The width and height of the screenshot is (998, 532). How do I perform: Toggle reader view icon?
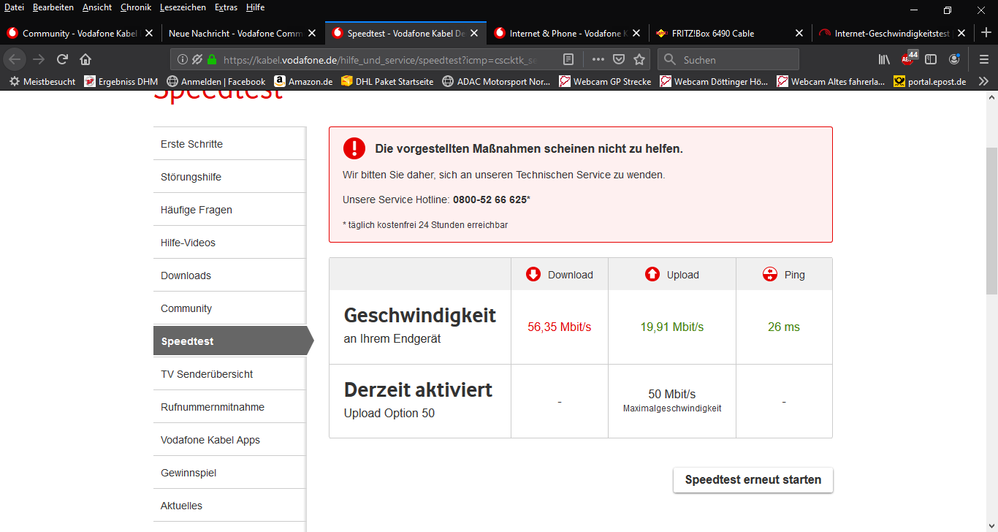[x=568, y=59]
